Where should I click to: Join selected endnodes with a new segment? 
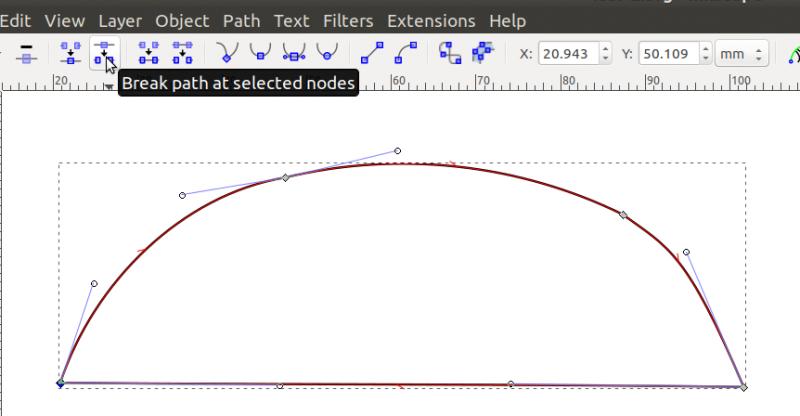(x=149, y=53)
